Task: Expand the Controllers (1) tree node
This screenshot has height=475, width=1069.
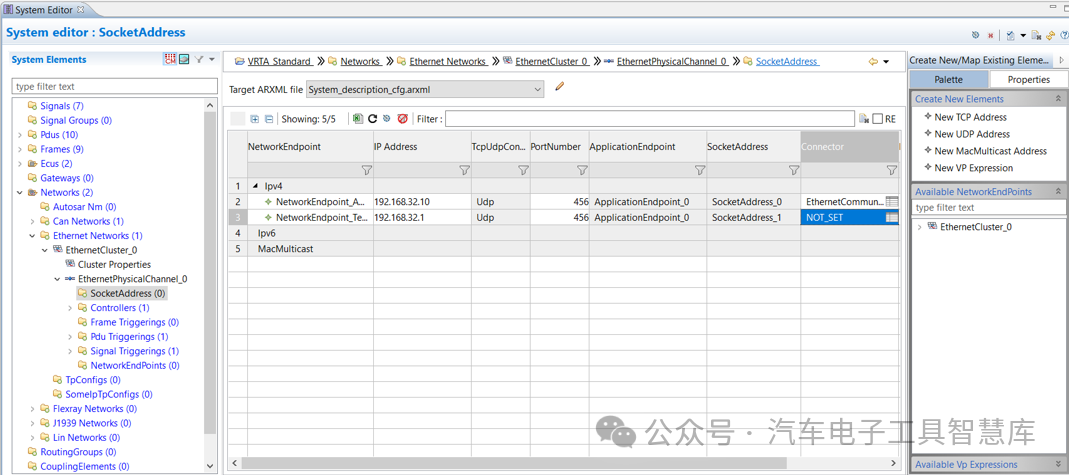Action: point(70,308)
